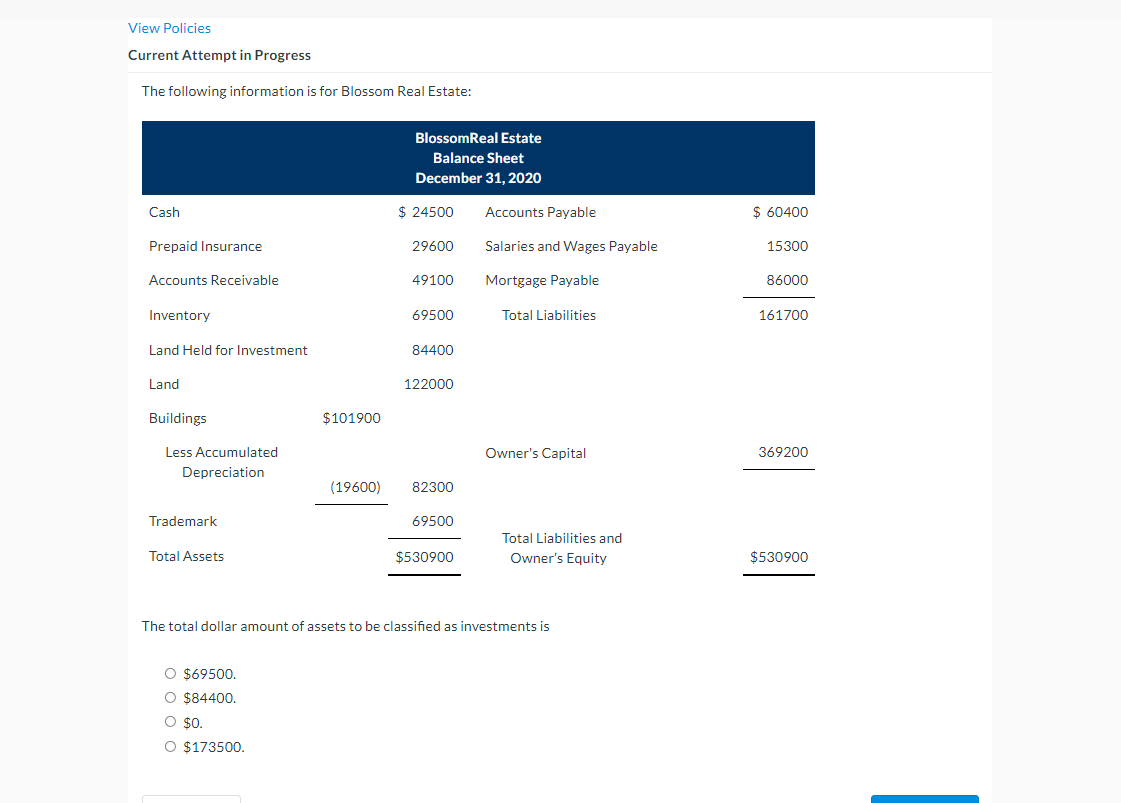
Task: Select the $0 answer option
Action: click(x=170, y=721)
